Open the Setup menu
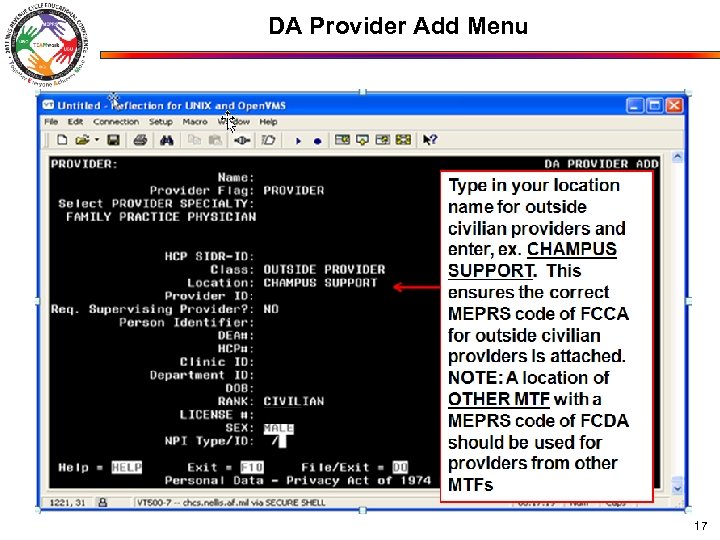720x540 pixels. (161, 122)
